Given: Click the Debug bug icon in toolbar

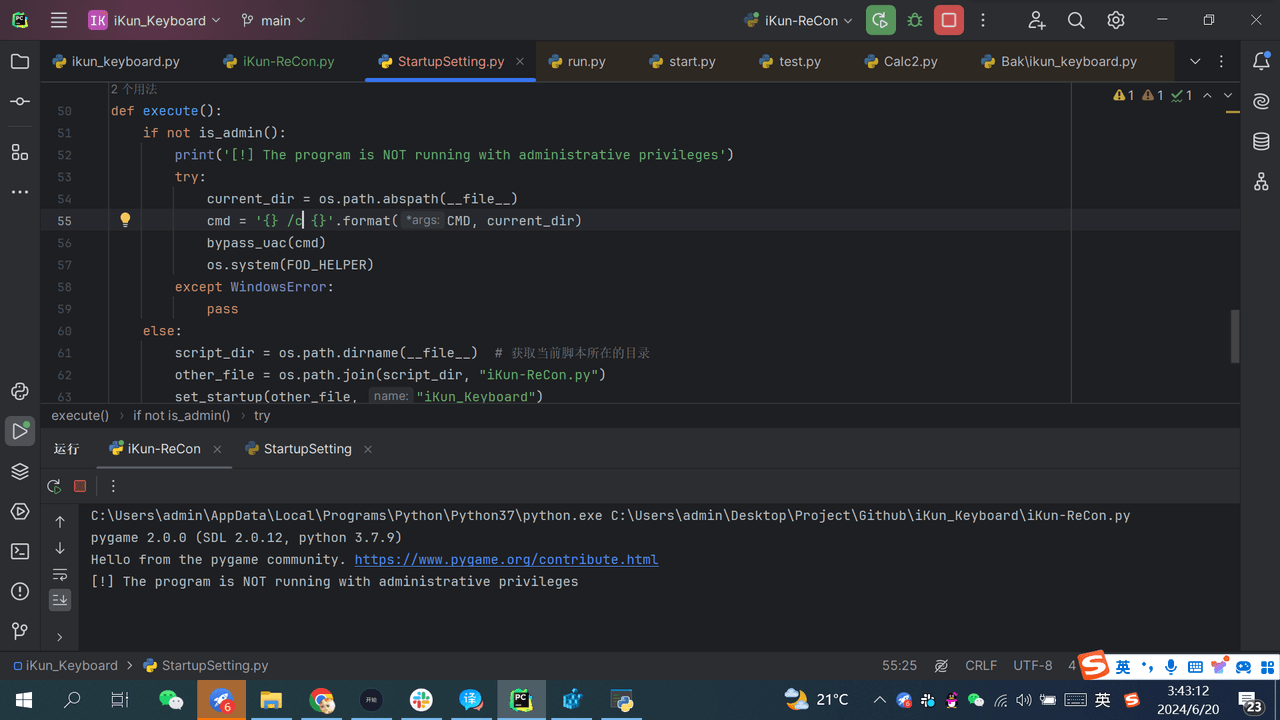Looking at the screenshot, I should [x=915, y=20].
